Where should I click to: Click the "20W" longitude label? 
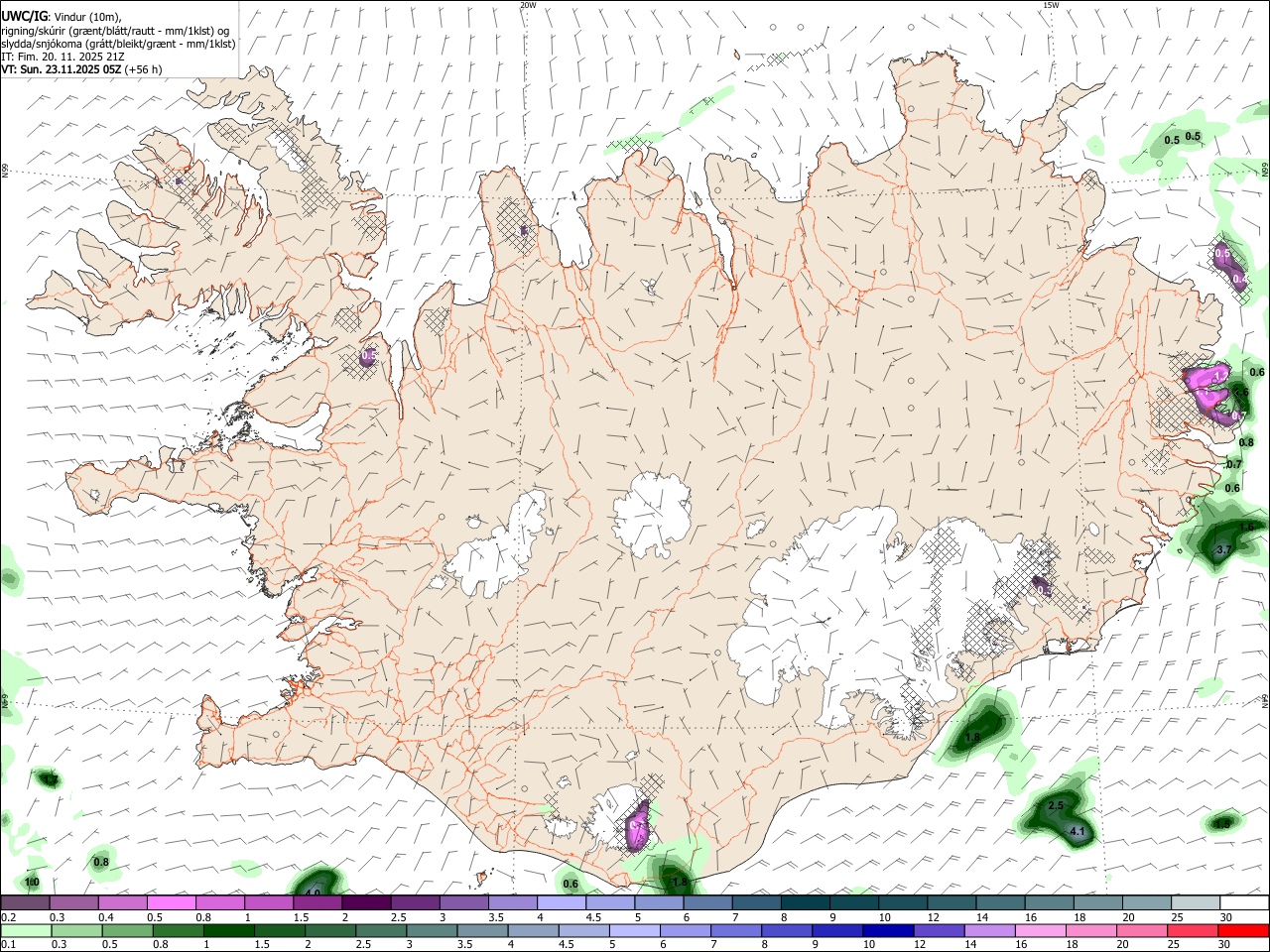[528, 5]
